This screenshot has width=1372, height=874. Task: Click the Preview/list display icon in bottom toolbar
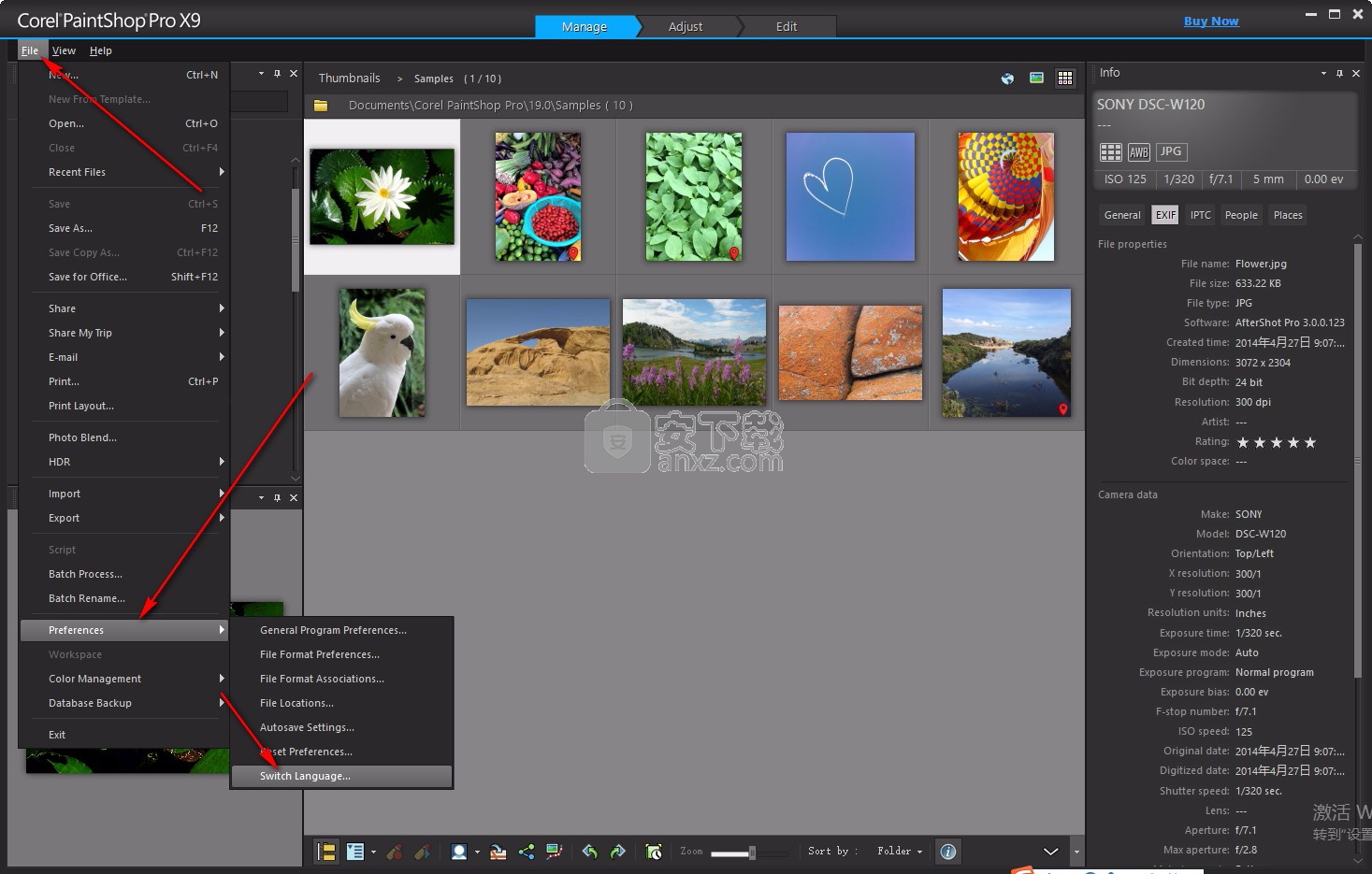point(354,852)
